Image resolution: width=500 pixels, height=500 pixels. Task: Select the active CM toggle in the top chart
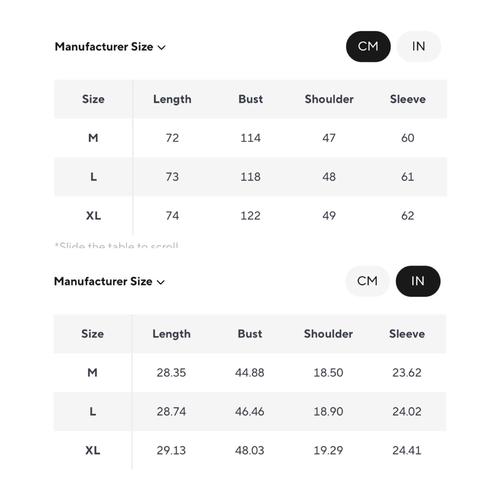[368, 46]
